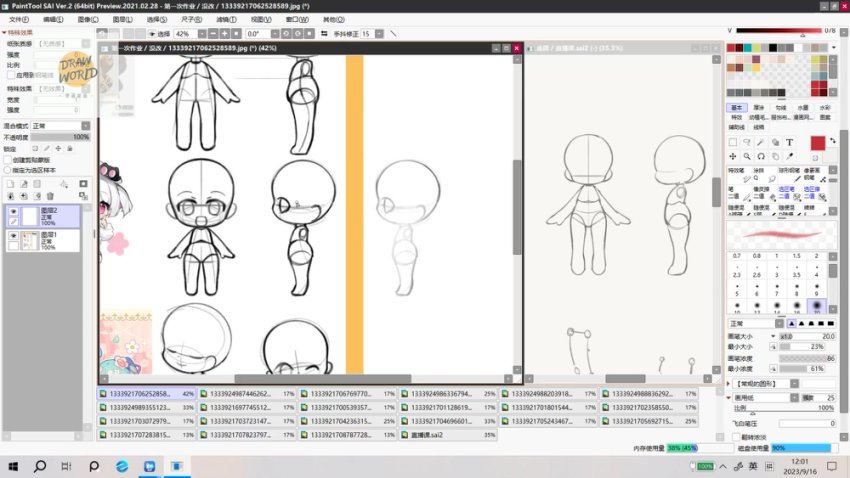
Task: Select the rotate view tool
Action: (761, 157)
